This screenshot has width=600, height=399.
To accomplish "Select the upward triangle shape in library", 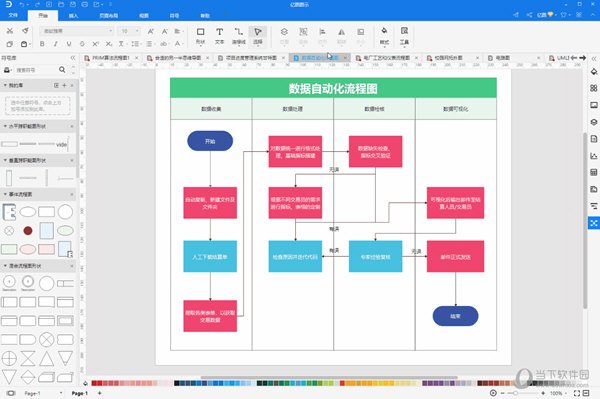I will (47, 358).
